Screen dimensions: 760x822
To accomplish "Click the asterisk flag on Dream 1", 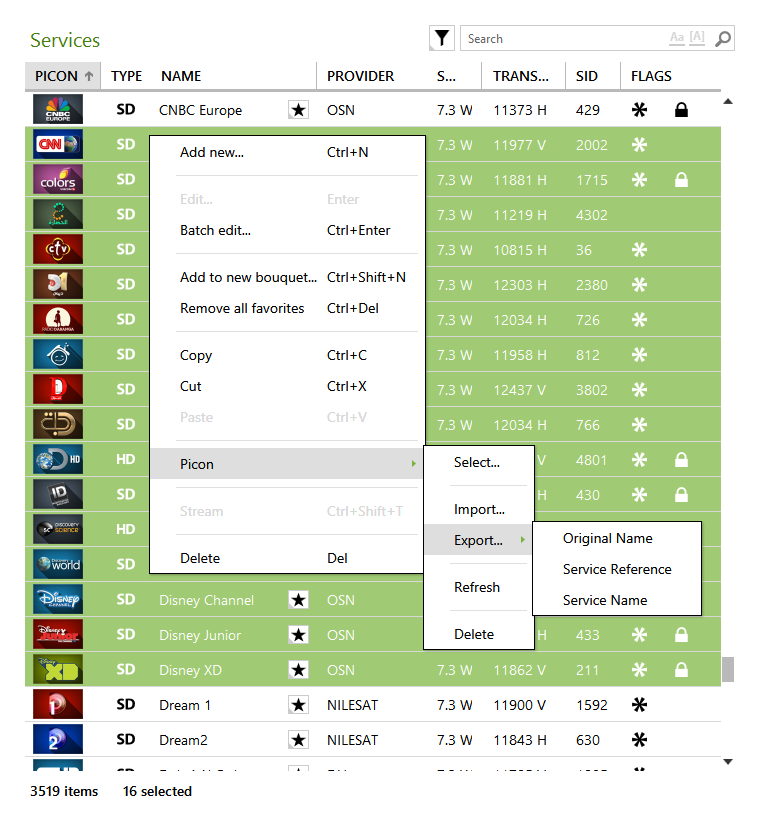I will [639, 705].
